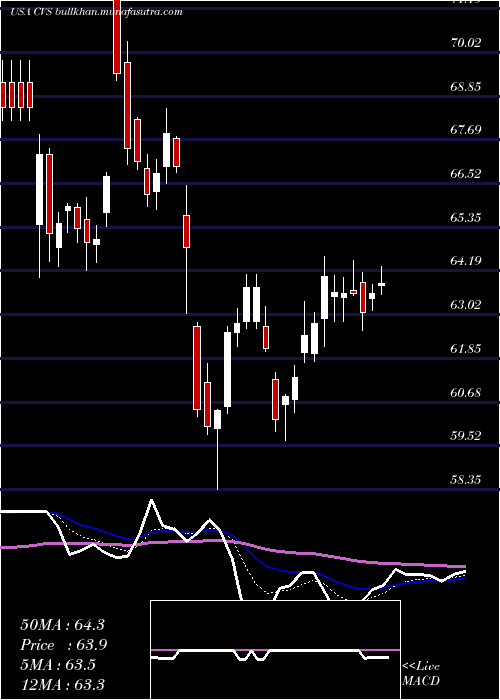The height and width of the screenshot is (700, 500).
Task: Click the USA CVS bullkhan.munafasutra.com watermark
Action: click(x=96, y=12)
